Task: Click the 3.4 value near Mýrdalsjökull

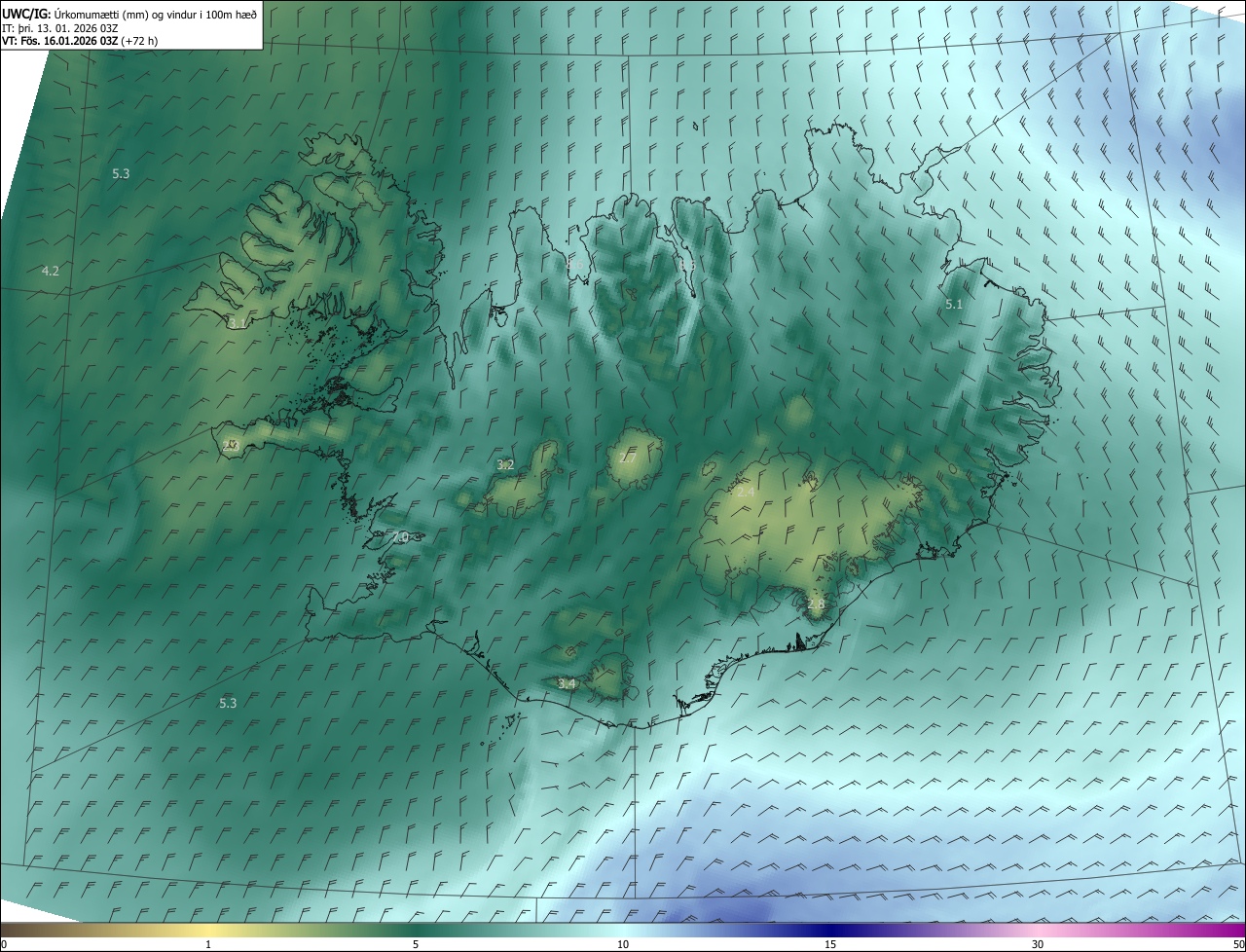Action: point(567,684)
